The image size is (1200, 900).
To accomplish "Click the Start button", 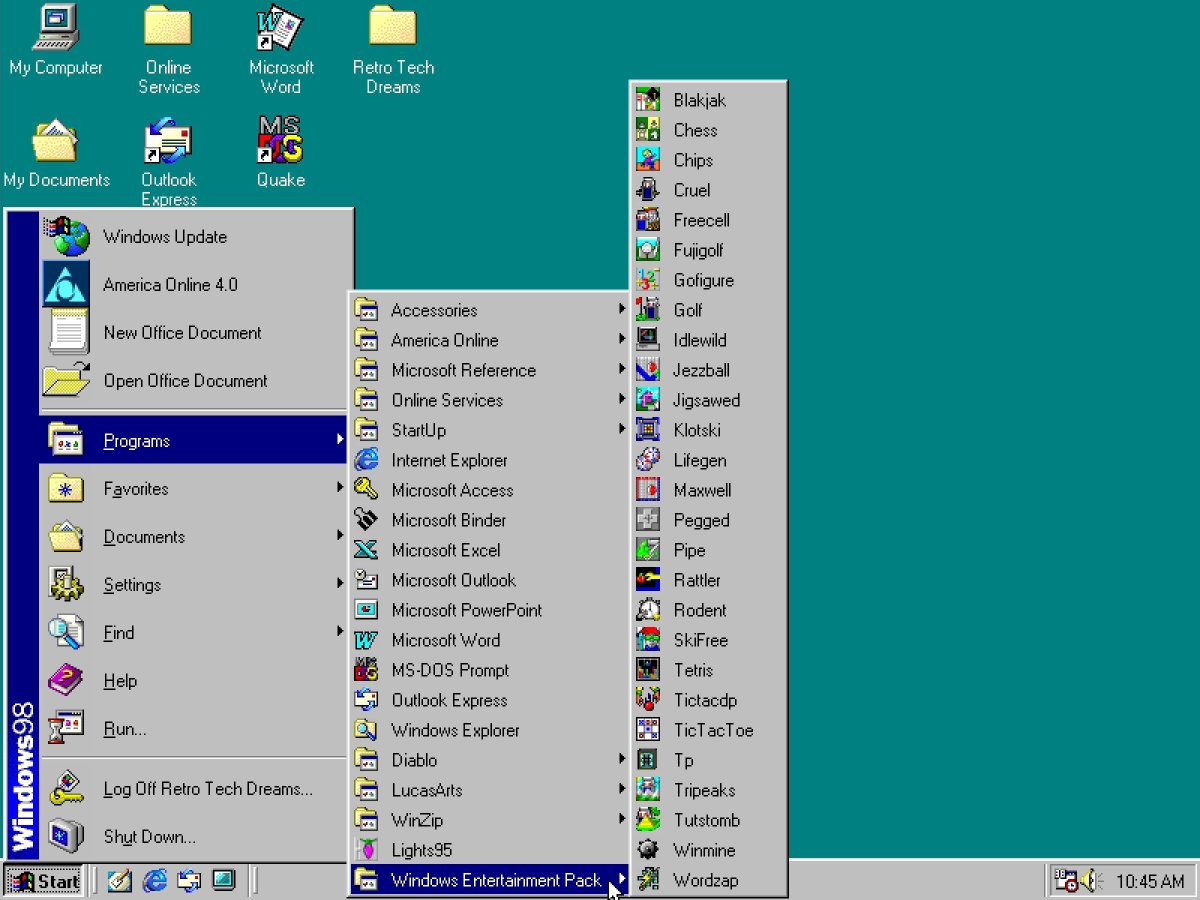I will [x=45, y=881].
